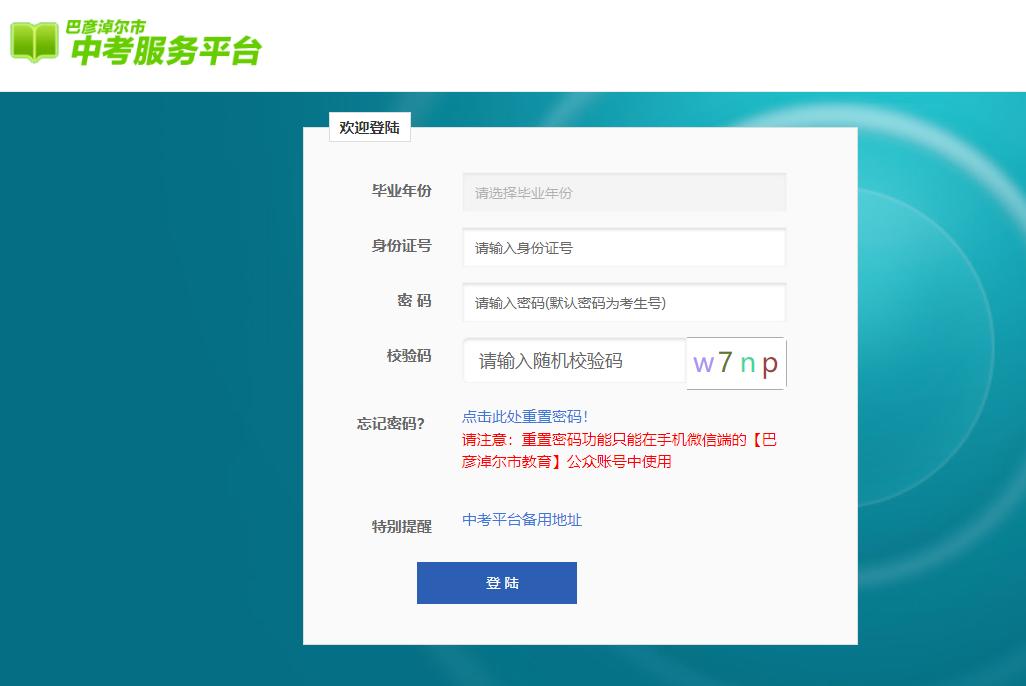Click the 忘记密码 section label
The image size is (1026, 686).
pyautogui.click(x=401, y=416)
